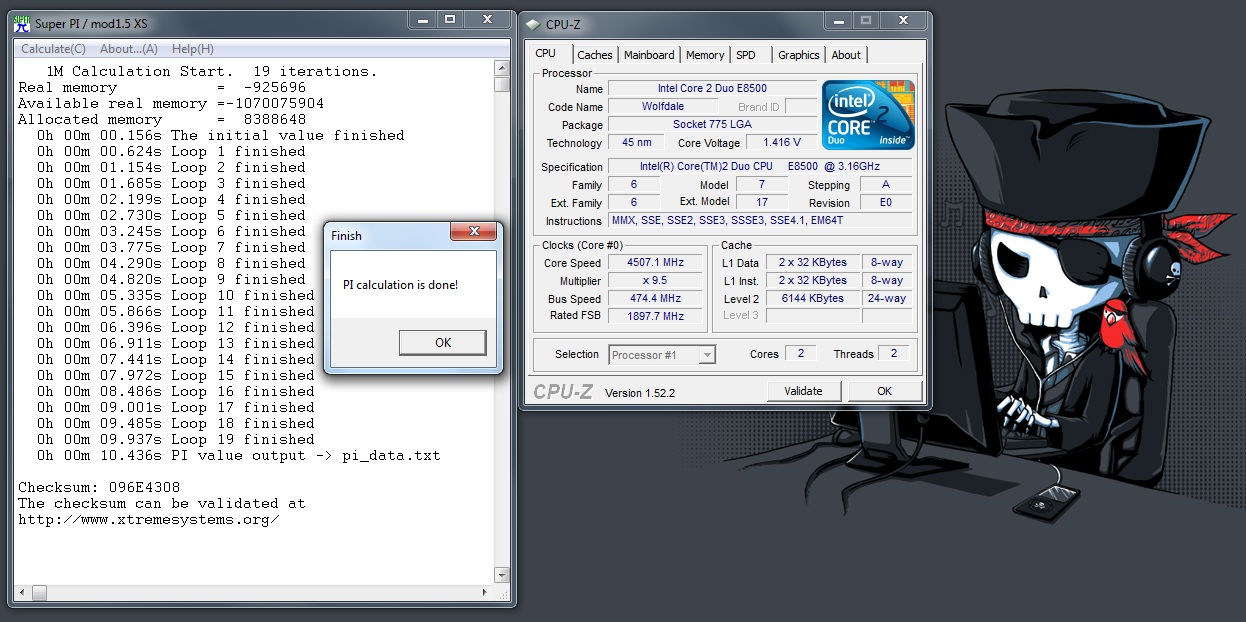Image resolution: width=1246 pixels, height=622 pixels.
Task: Click the Super PI vertical scrollbar up arrow
Action: pyautogui.click(x=502, y=68)
